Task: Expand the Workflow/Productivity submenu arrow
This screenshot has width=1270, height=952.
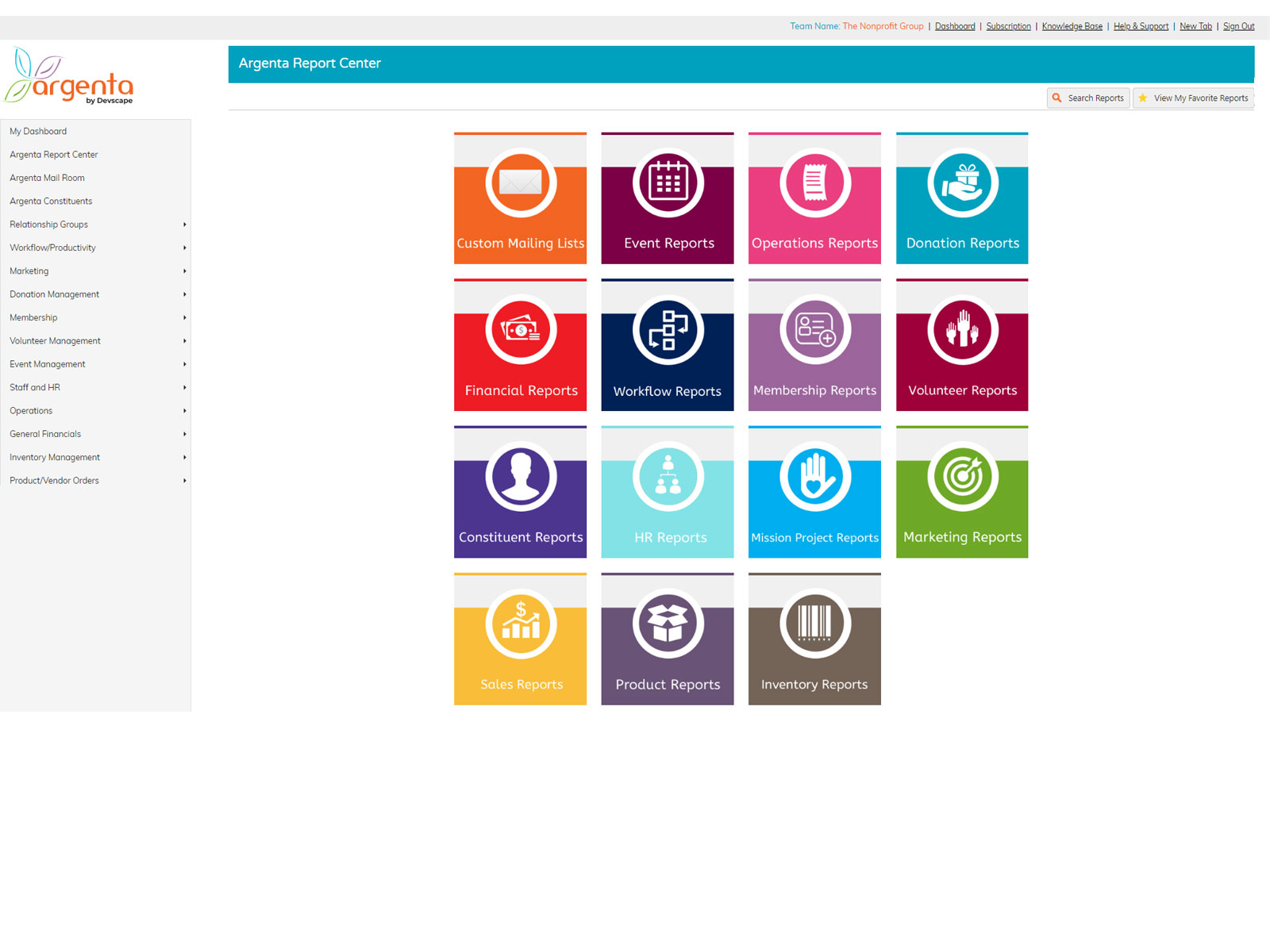Action: tap(185, 248)
